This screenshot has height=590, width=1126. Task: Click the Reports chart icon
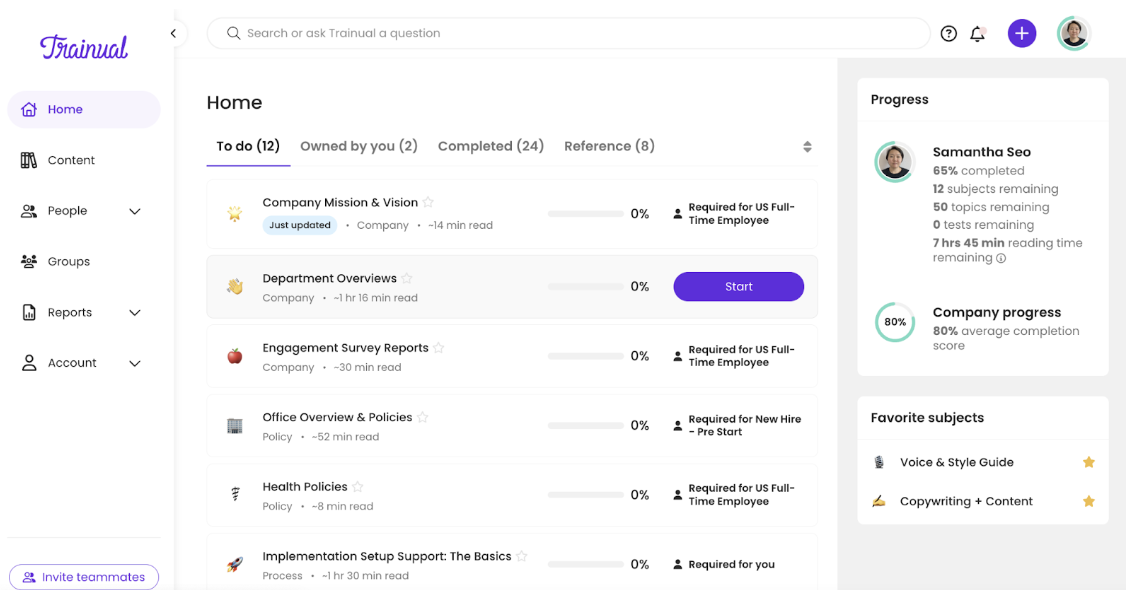pyautogui.click(x=29, y=312)
